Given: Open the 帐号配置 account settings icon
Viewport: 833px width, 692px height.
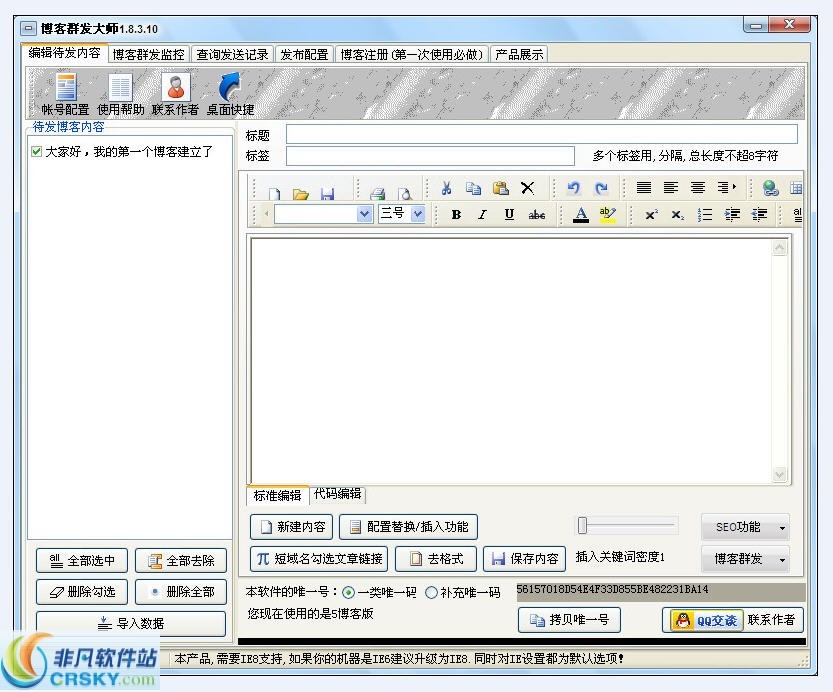Looking at the screenshot, I should [x=65, y=93].
